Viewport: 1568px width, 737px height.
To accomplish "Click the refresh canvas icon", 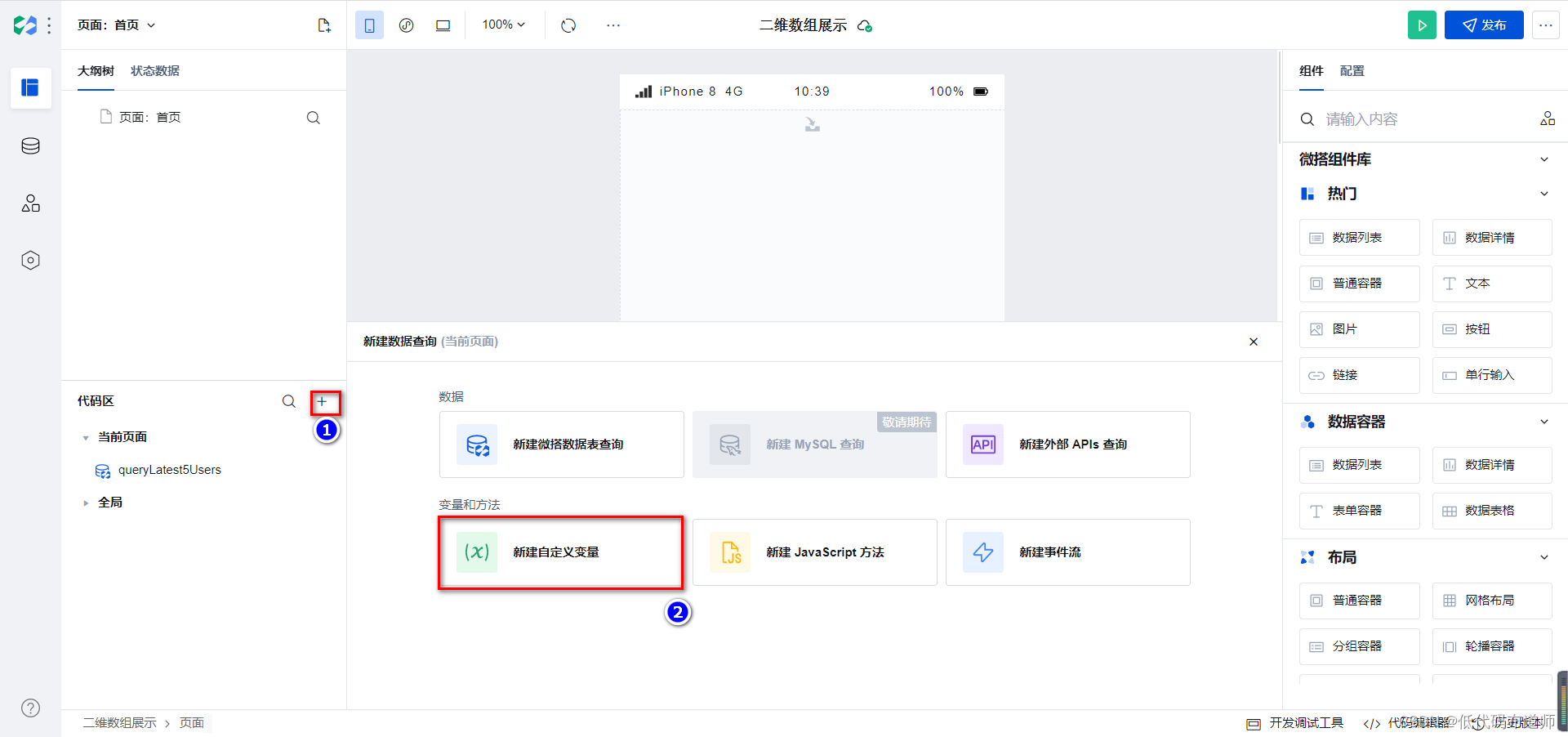I will click(568, 25).
